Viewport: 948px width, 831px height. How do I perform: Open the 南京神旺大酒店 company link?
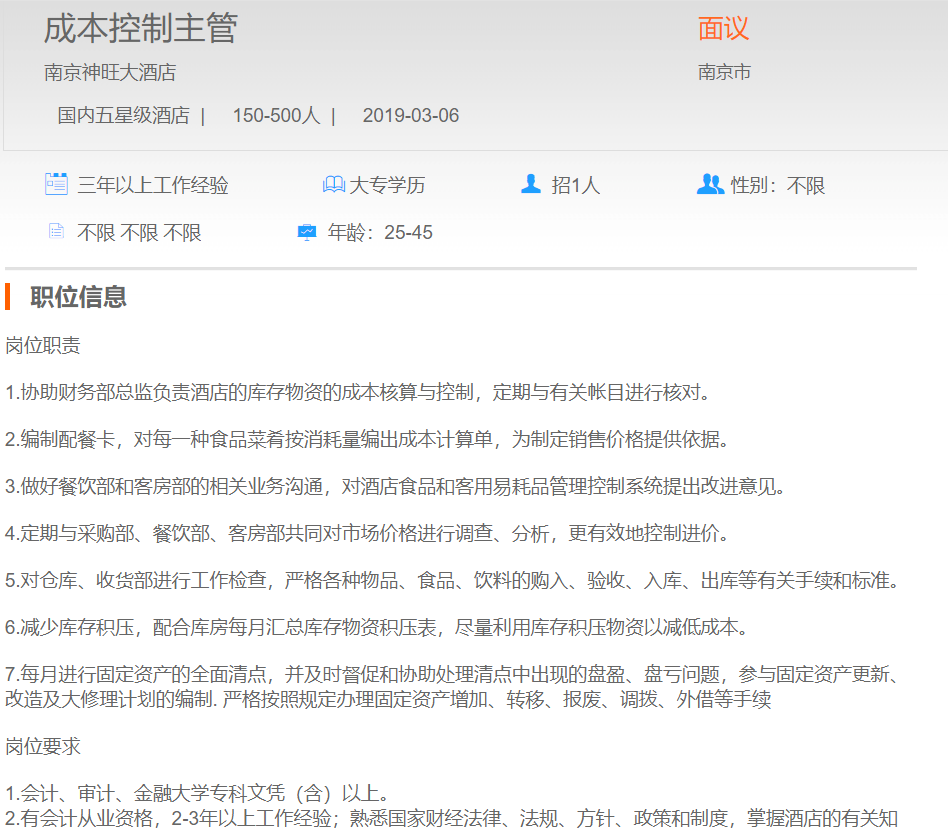[110, 72]
